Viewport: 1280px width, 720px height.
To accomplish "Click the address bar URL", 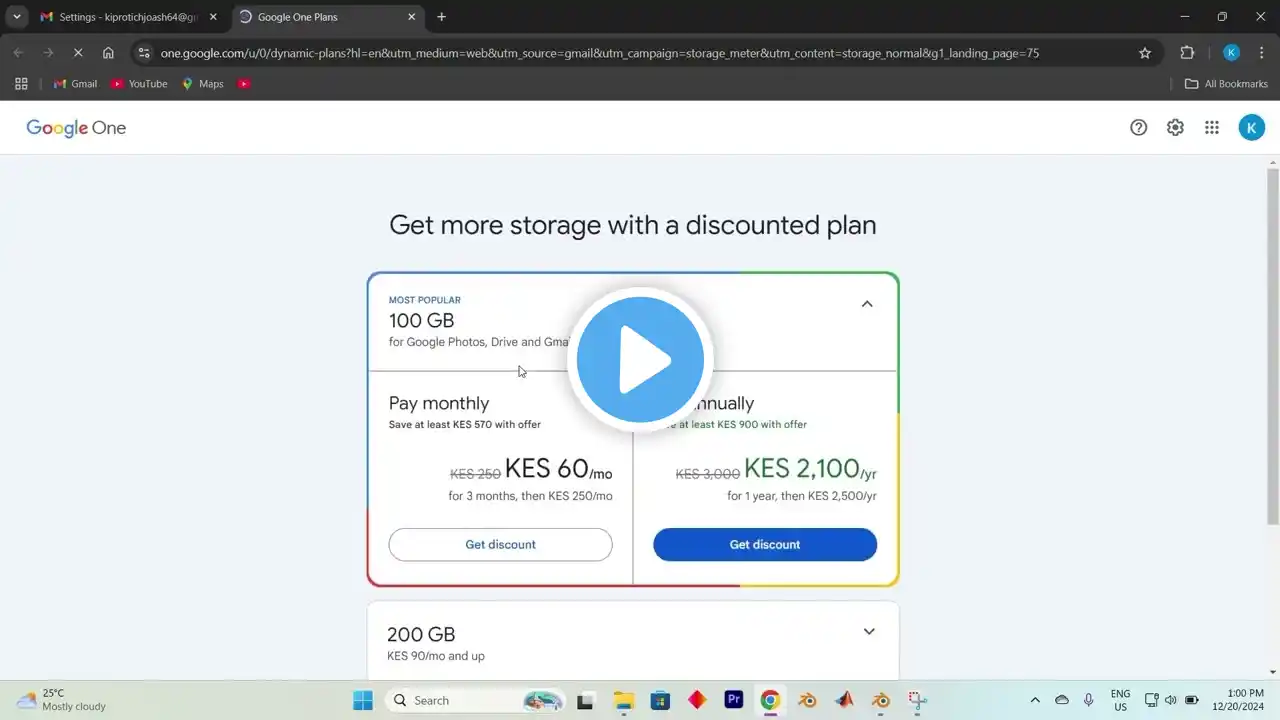I will point(600,53).
